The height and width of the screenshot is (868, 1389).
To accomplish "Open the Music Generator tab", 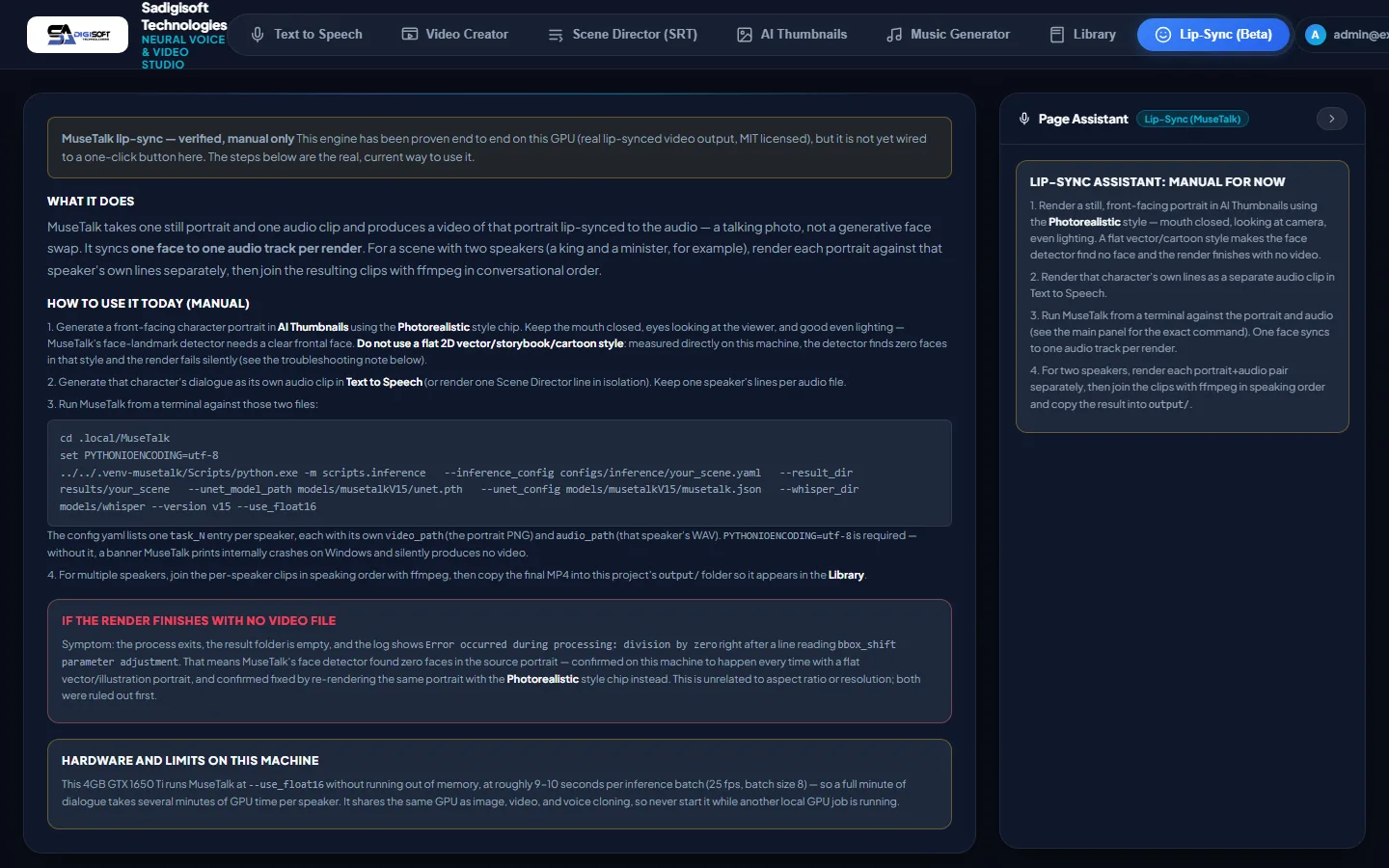I will point(948,35).
